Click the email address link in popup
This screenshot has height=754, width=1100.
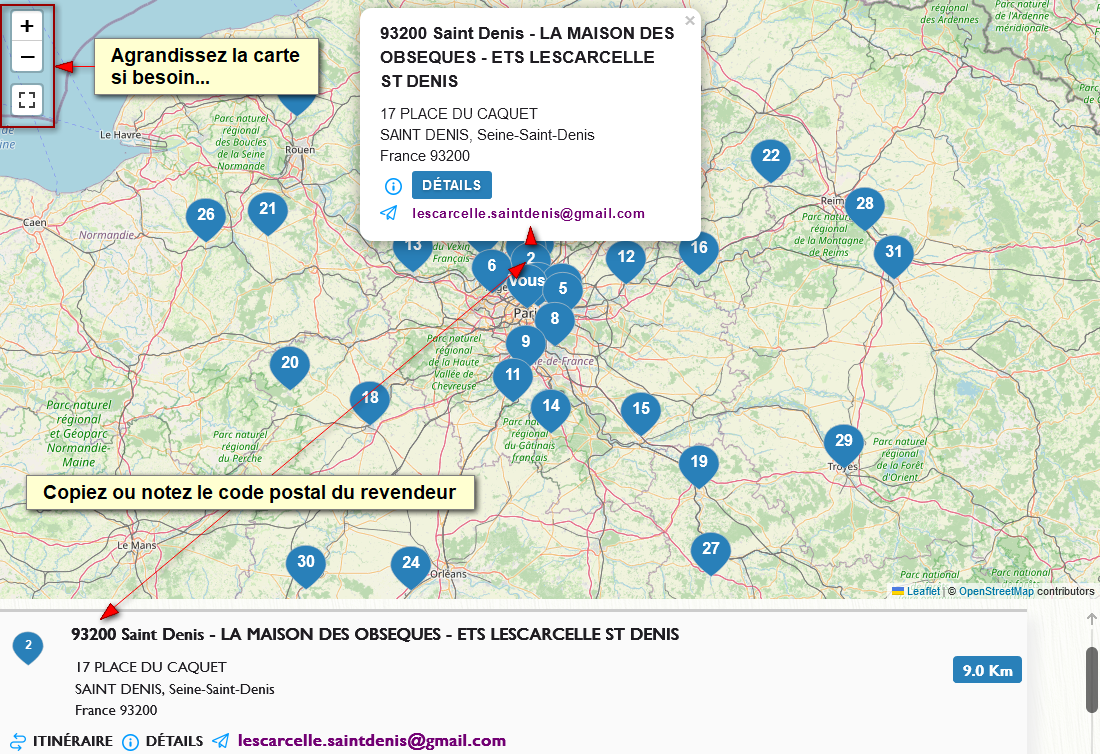[x=528, y=213]
